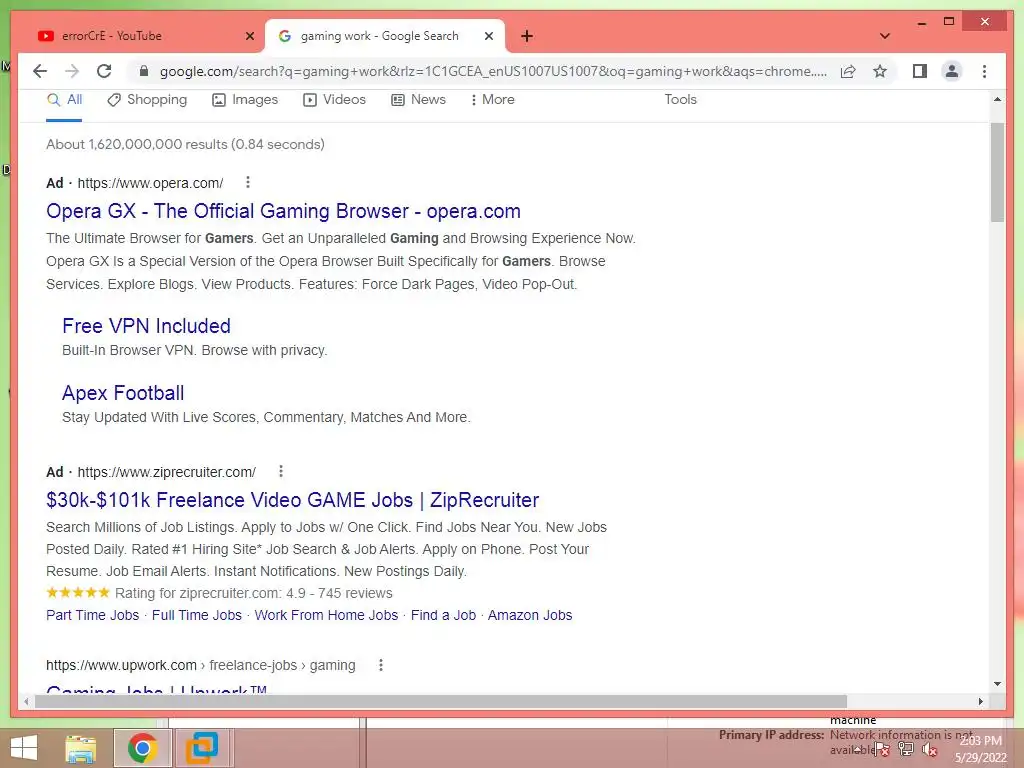
Task: Open the Part Time Jobs link
Action: tap(92, 615)
